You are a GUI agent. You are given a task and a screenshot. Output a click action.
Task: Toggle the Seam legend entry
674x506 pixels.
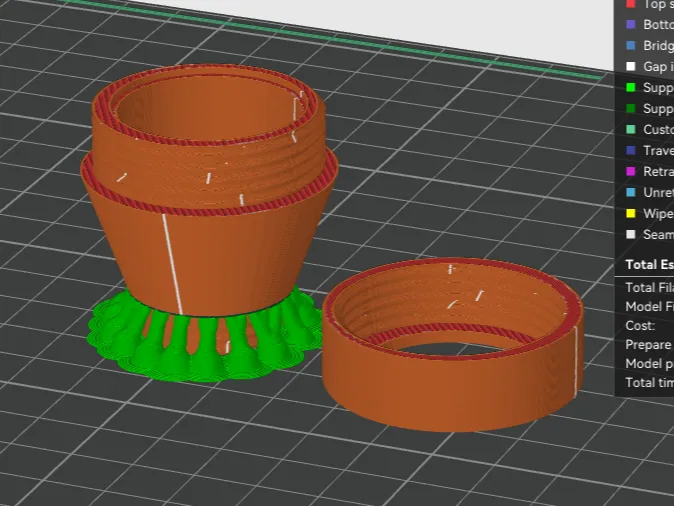point(649,234)
